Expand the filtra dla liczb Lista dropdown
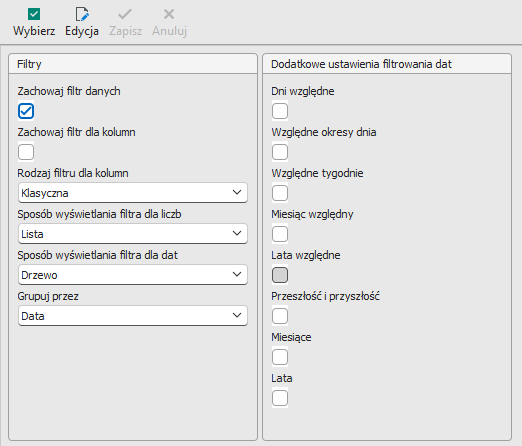Screen dimensions: 522x446 pos(133,234)
